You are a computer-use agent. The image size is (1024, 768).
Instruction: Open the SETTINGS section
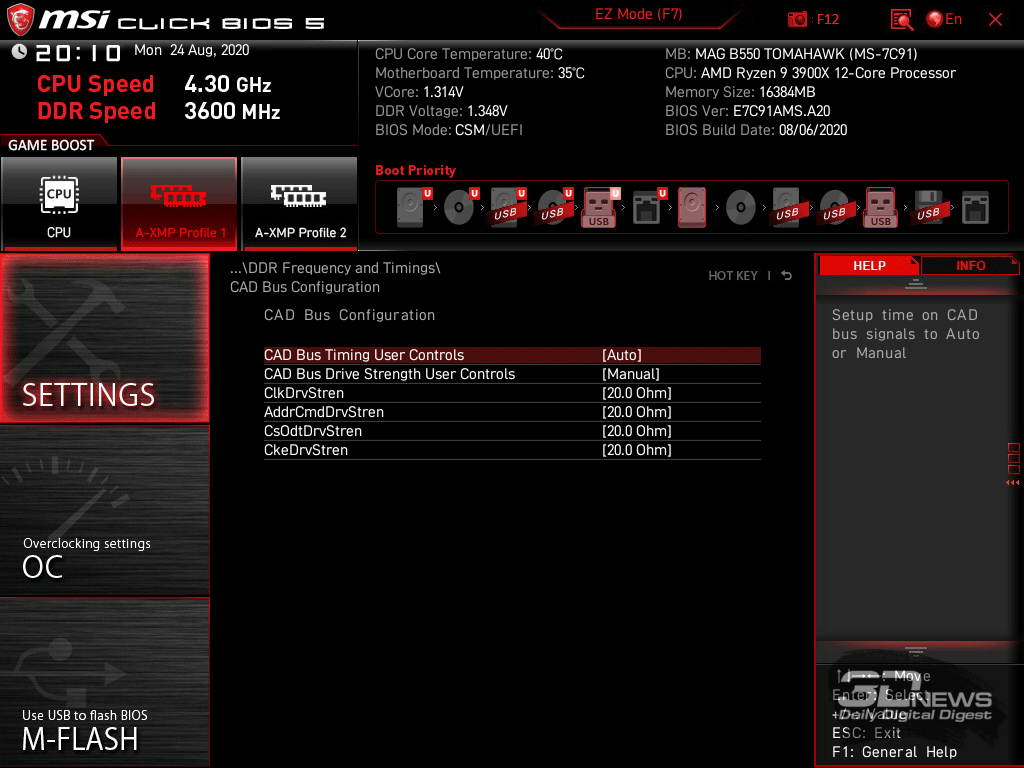click(104, 338)
